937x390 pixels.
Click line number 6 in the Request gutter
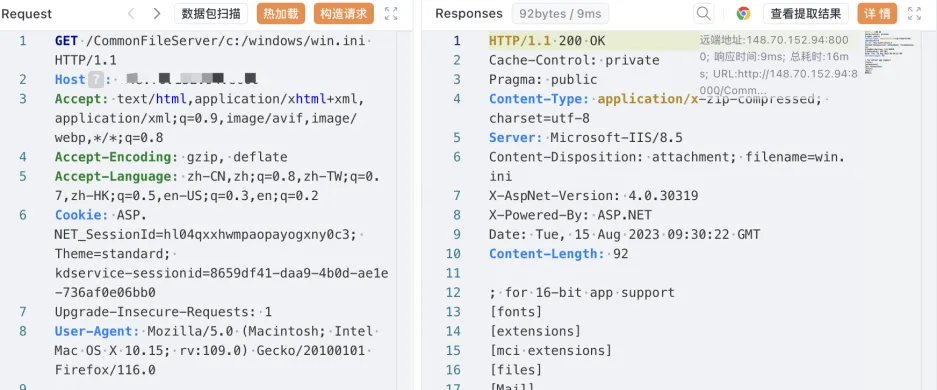click(x=23, y=215)
